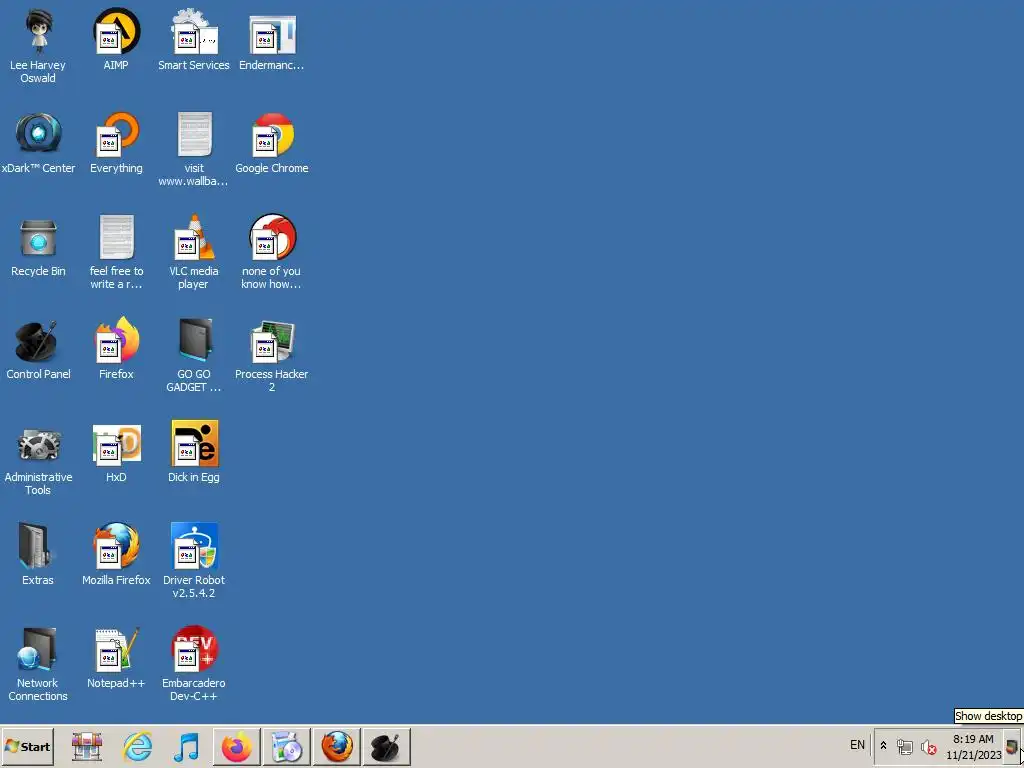Open the music note app in the taskbar

click(186, 746)
